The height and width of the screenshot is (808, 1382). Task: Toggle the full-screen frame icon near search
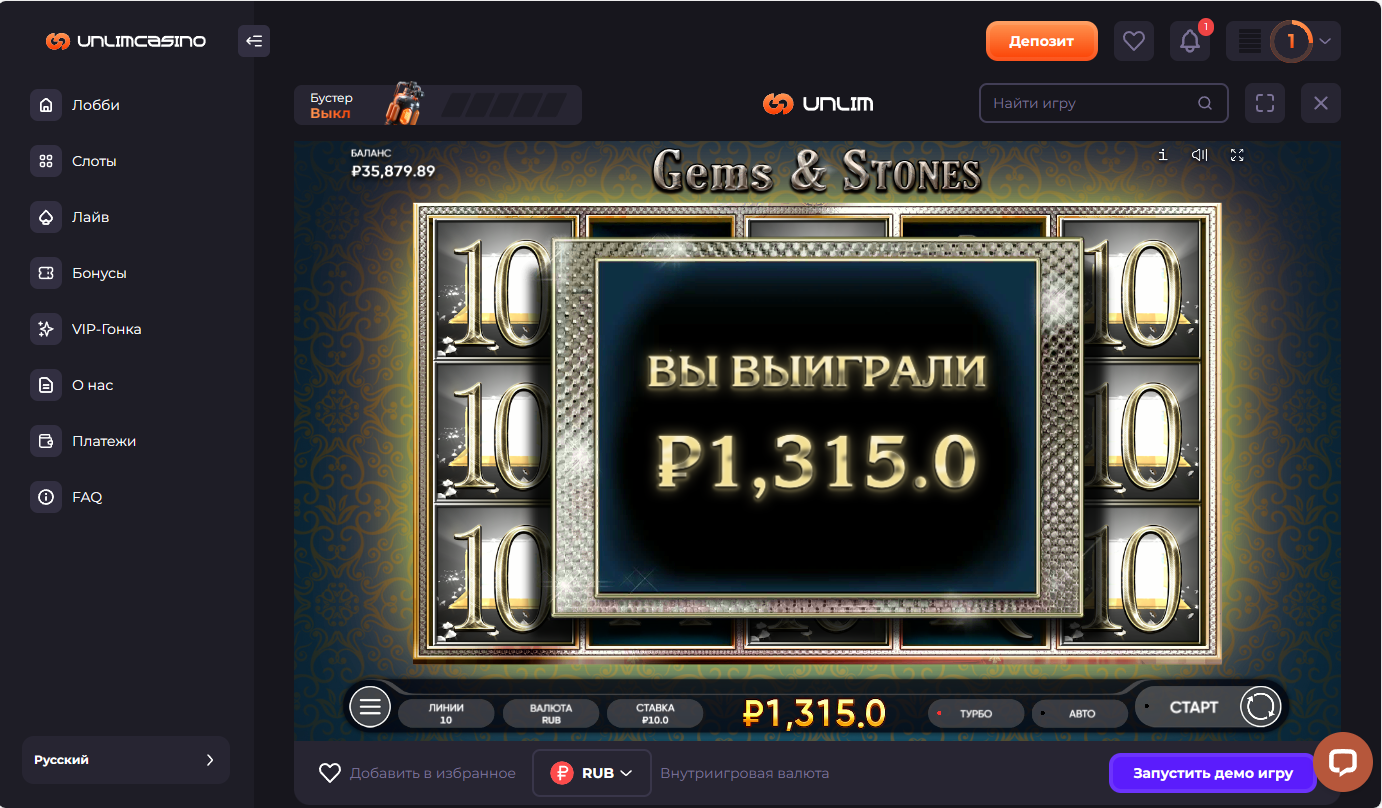(x=1265, y=103)
